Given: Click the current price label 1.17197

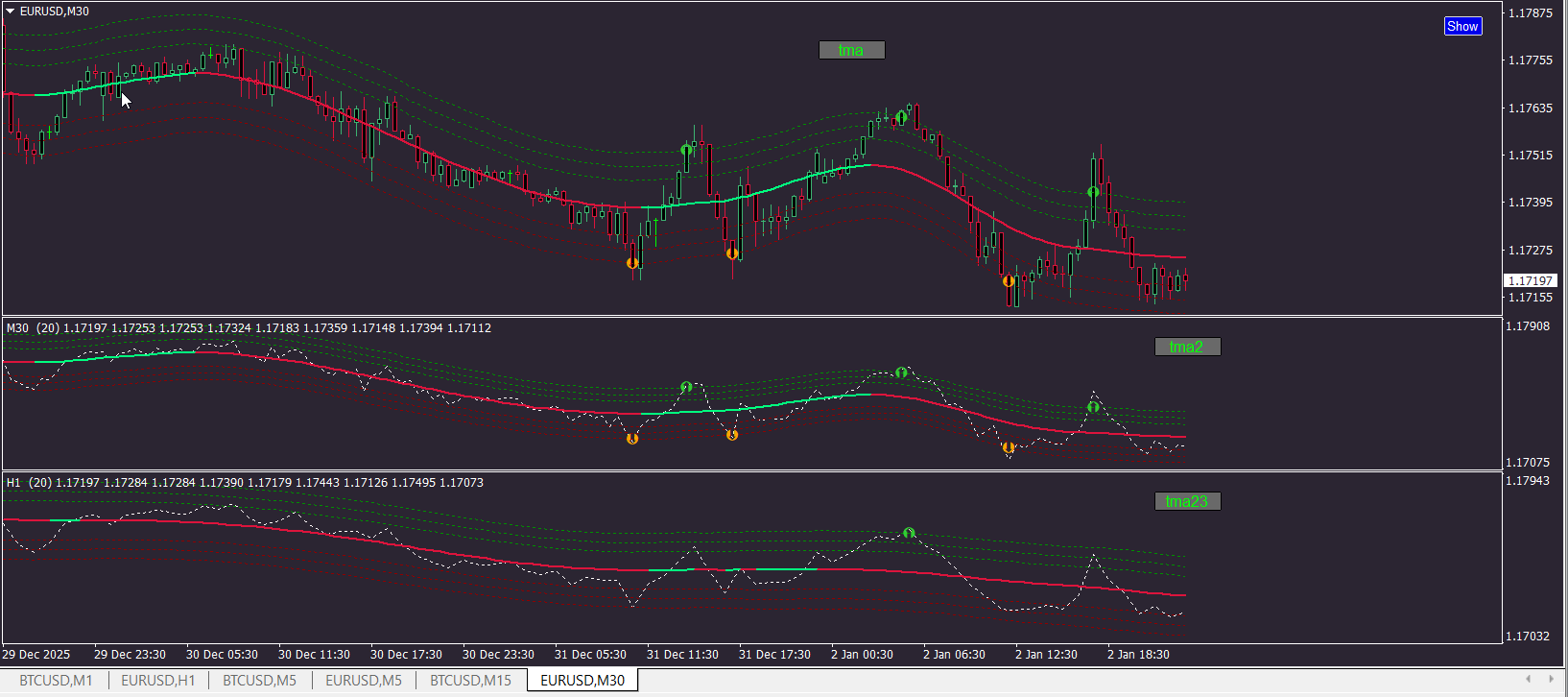Looking at the screenshot, I should coord(1530,280).
